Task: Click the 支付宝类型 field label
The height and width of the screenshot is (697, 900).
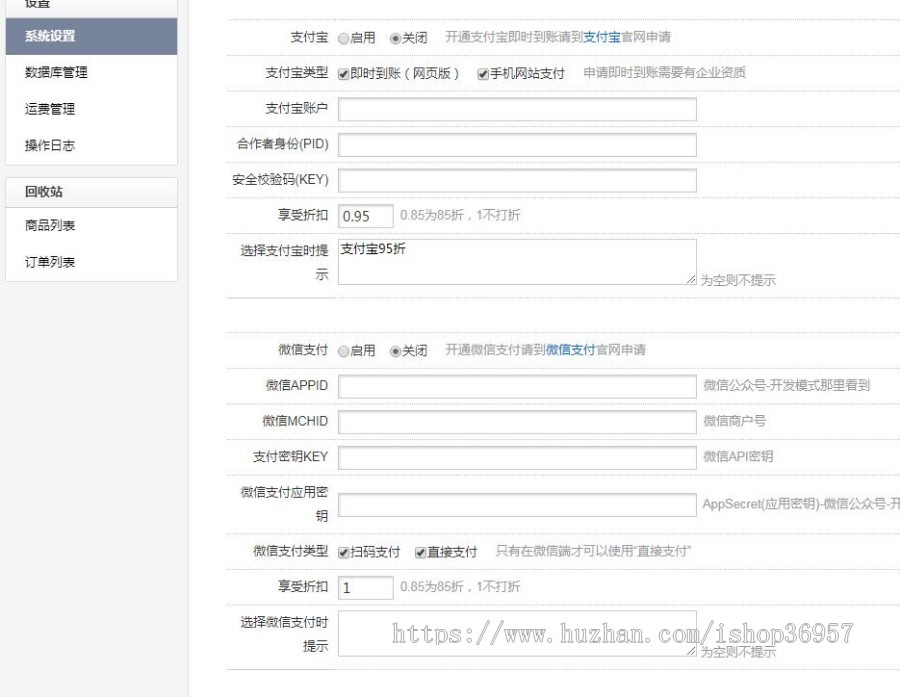Action: tap(297, 73)
